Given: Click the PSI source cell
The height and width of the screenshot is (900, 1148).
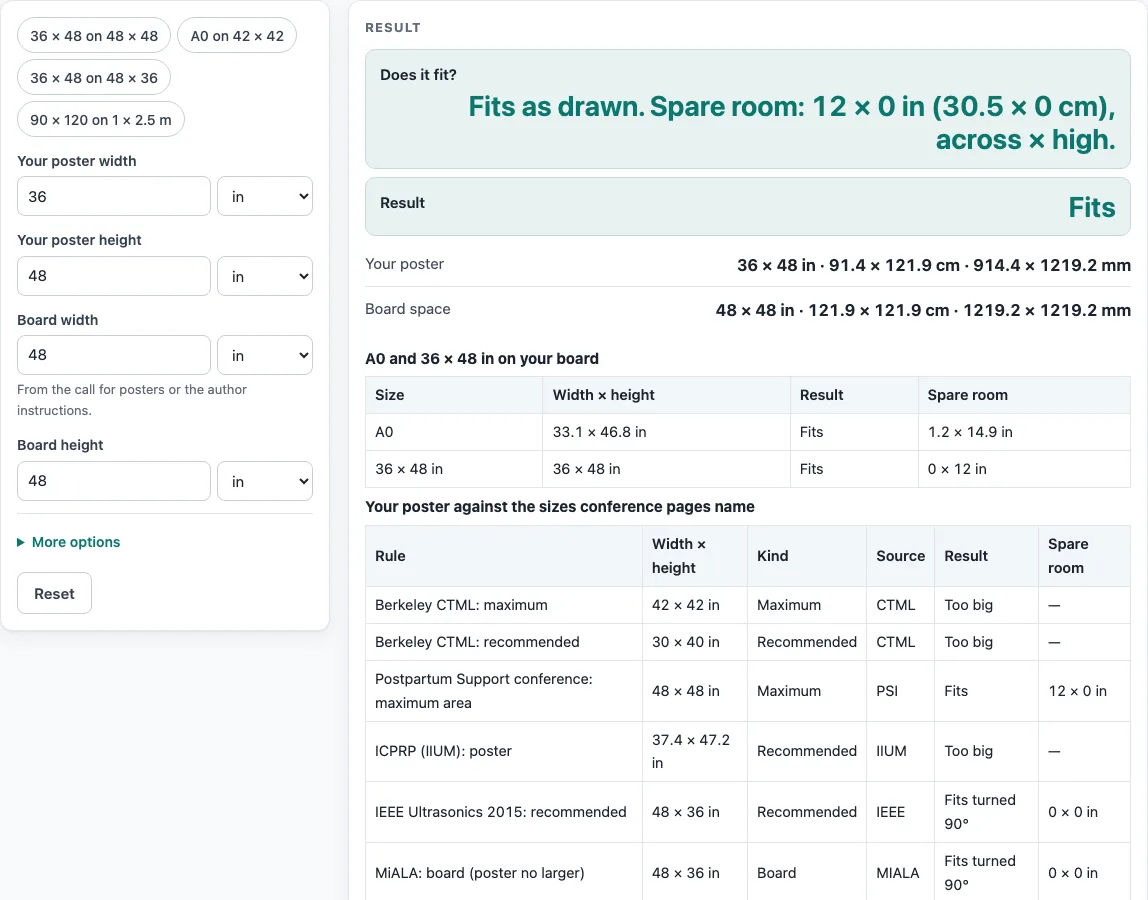Looking at the screenshot, I should tap(901, 691).
